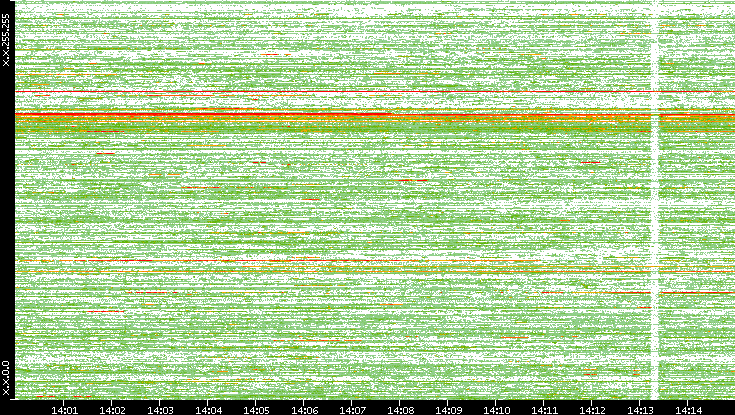This screenshot has width=735, height=415.
Task: Click the white vertical data gap after 14:13
Action: point(655,199)
